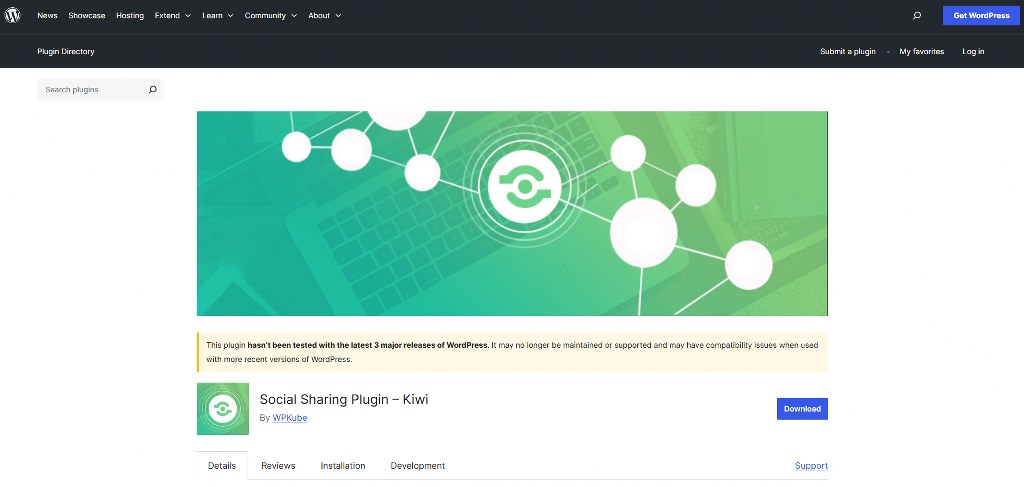Open the Hosting menu item
The image size is (1024, 487).
(130, 16)
